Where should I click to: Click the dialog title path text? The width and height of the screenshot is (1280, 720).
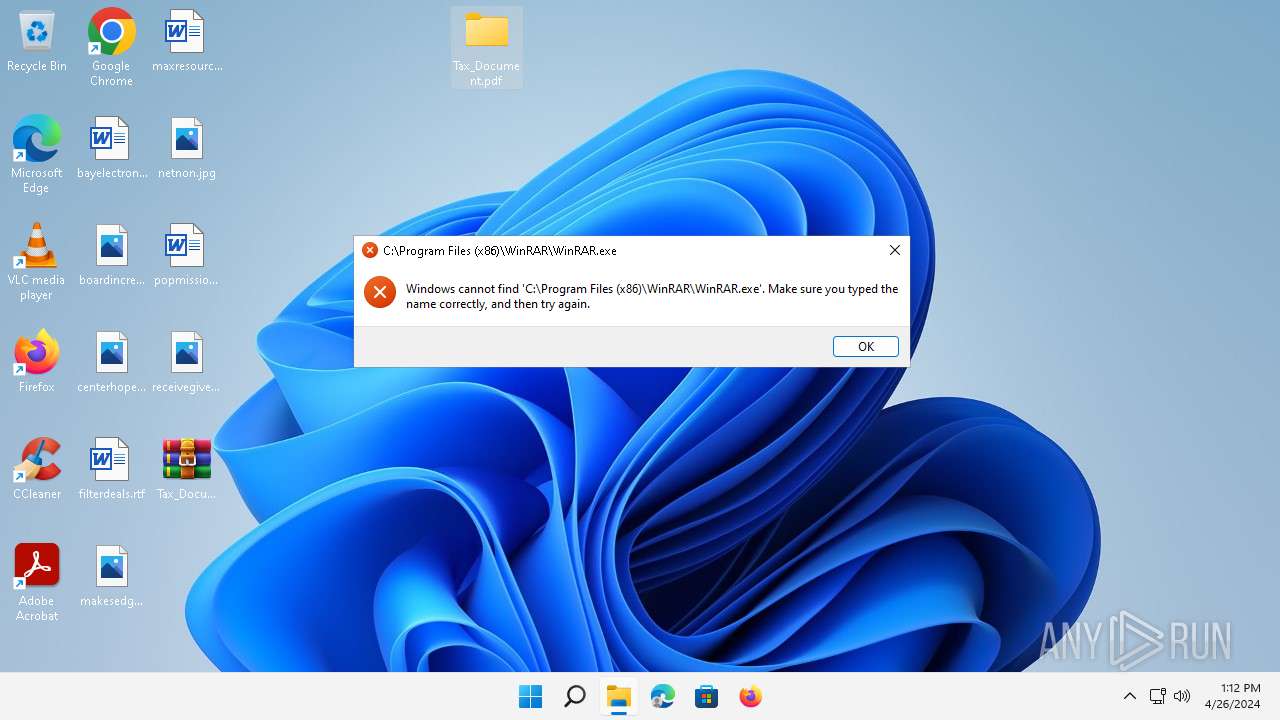(x=500, y=251)
